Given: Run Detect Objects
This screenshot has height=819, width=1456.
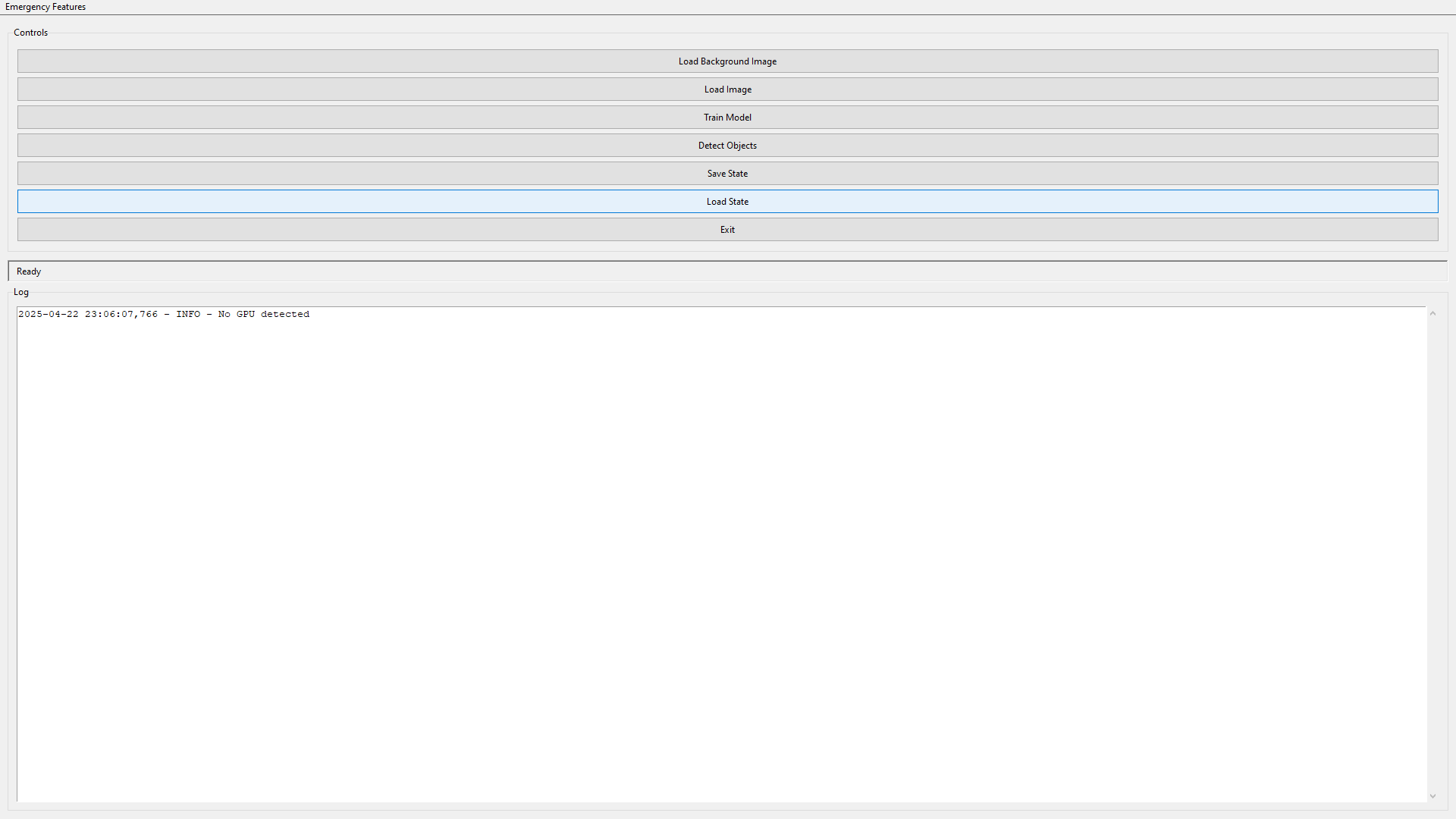Looking at the screenshot, I should pyautogui.click(x=727, y=146).
